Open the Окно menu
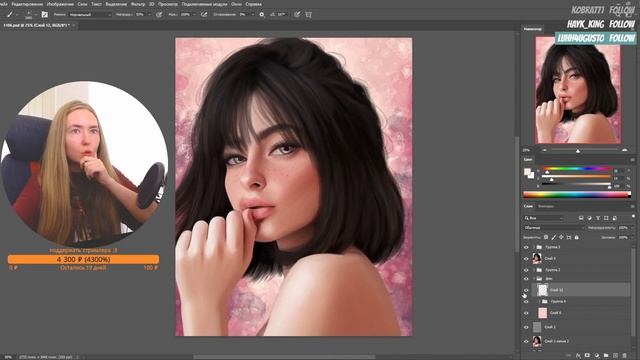This screenshot has width=640, height=360. point(236,4)
